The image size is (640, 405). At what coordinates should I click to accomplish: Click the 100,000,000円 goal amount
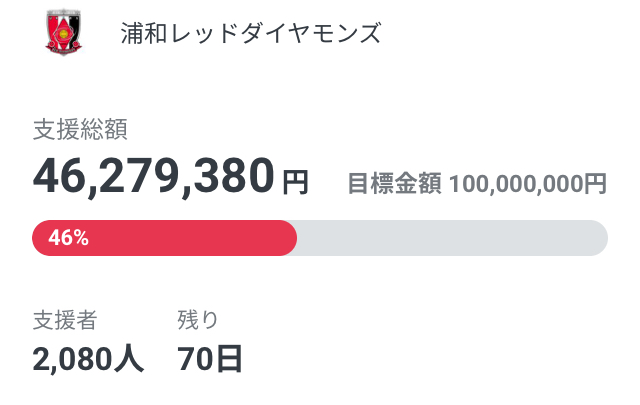click(x=528, y=183)
